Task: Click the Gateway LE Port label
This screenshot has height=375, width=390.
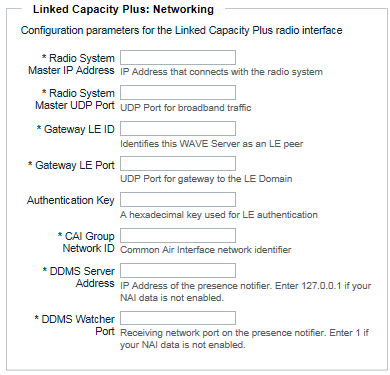Action: click(x=71, y=165)
